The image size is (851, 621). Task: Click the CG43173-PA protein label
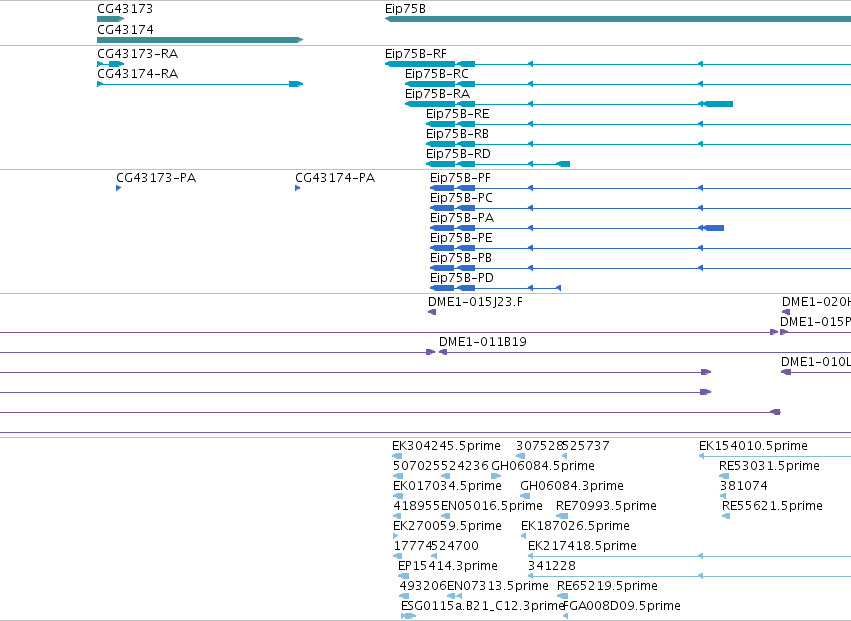pyautogui.click(x=156, y=178)
